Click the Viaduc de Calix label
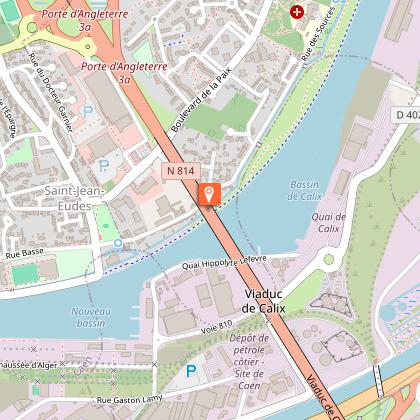 click(x=263, y=301)
